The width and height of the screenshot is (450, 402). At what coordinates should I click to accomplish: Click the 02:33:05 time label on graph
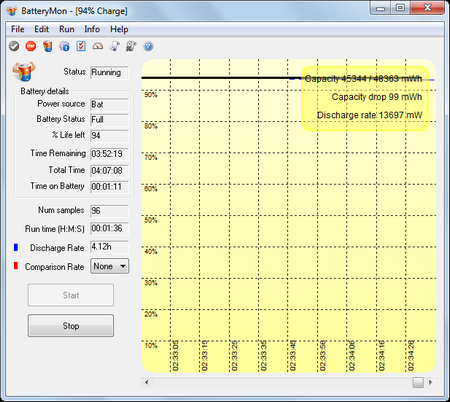pos(176,356)
